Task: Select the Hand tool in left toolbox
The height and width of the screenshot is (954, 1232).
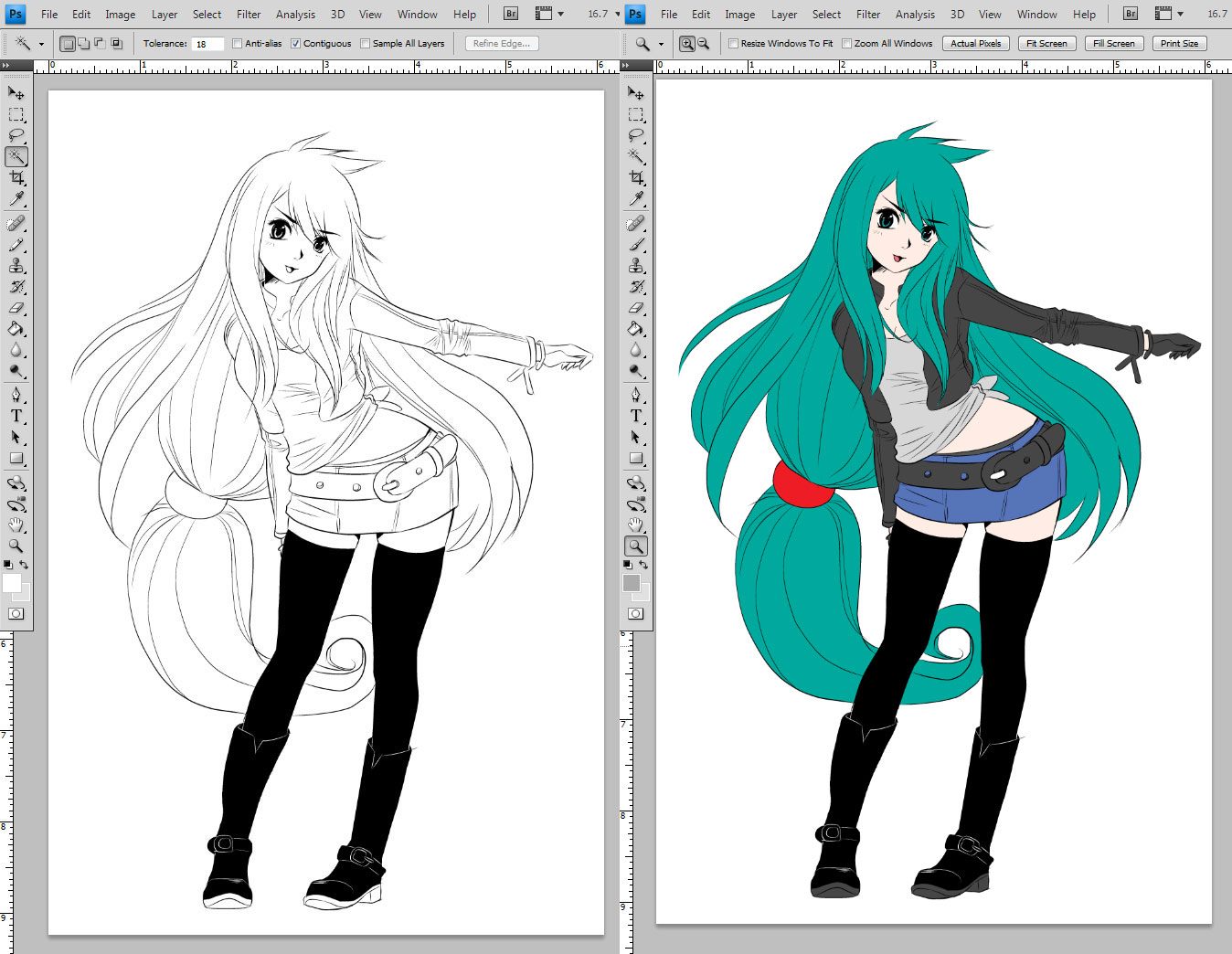Action: click(16, 525)
